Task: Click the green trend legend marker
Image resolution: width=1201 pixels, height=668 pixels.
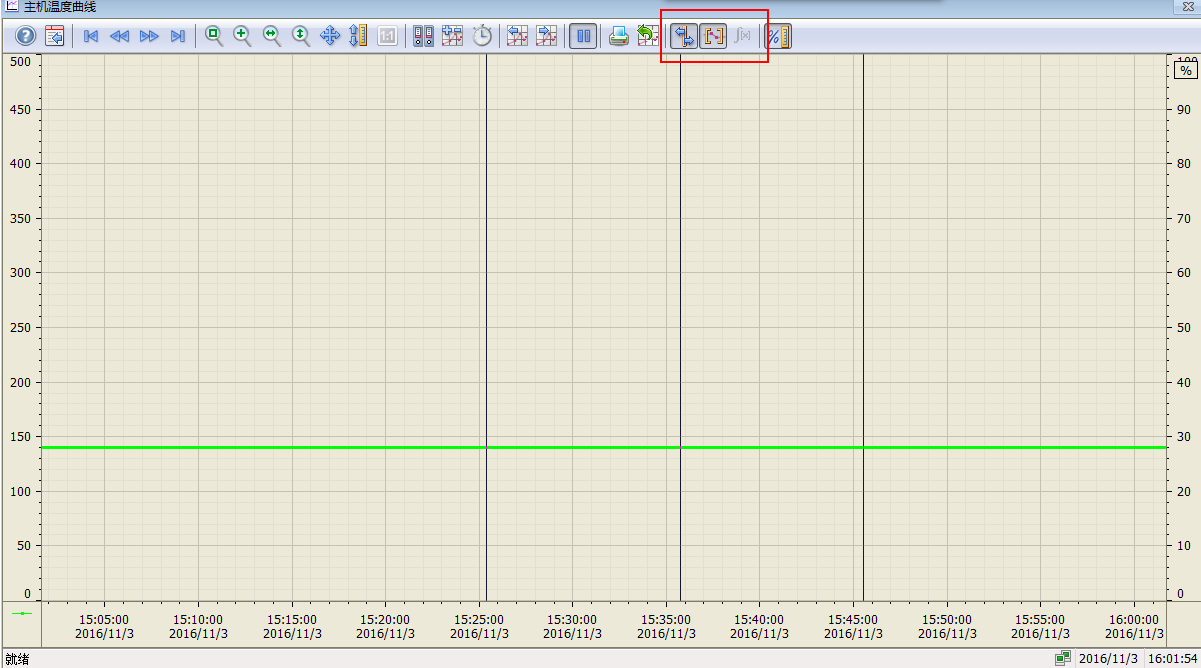Action: coord(22,613)
